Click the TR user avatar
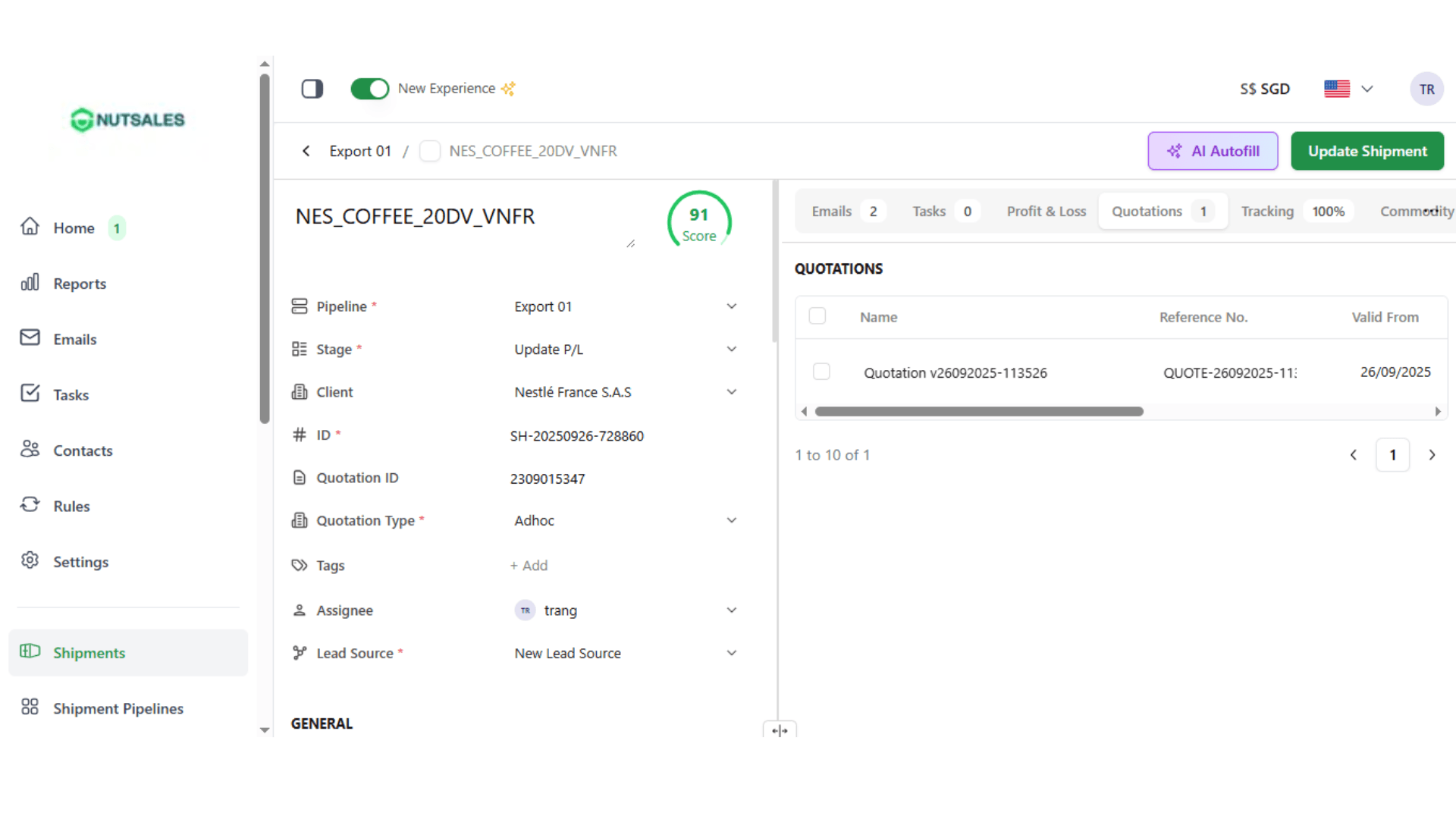Image resolution: width=1456 pixels, height=819 pixels. click(x=1426, y=89)
